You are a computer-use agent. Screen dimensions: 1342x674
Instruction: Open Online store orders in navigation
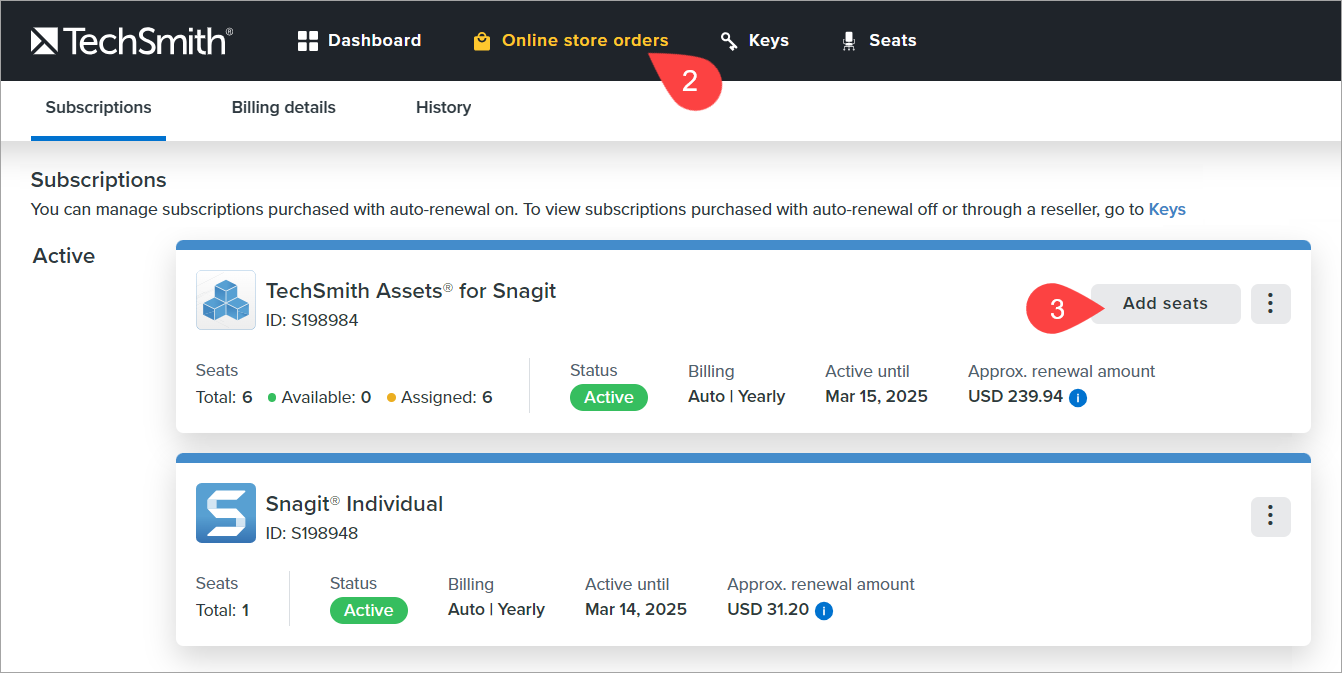(571, 41)
